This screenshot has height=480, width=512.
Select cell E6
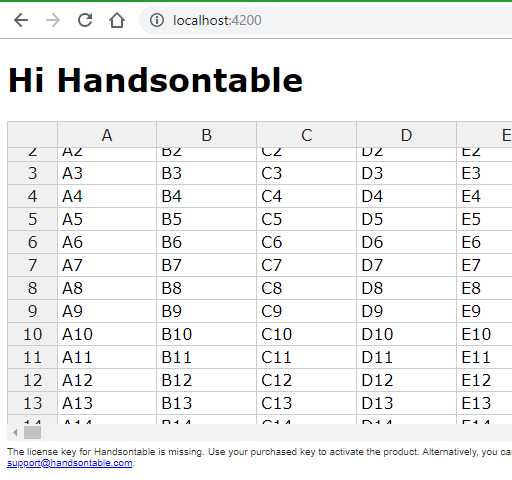[485, 242]
